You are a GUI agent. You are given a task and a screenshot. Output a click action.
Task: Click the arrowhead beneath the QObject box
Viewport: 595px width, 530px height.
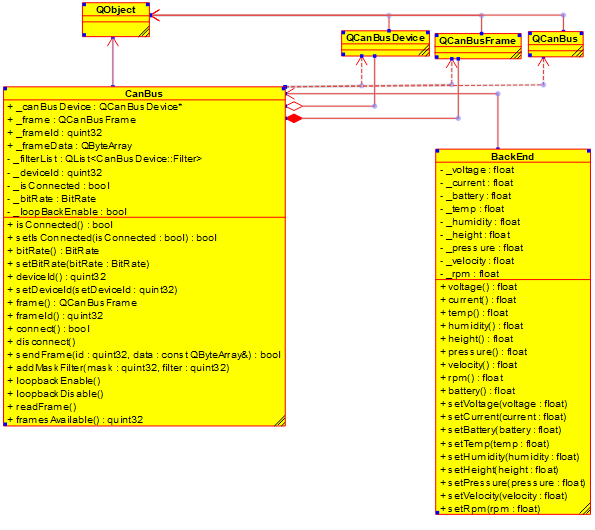[x=113, y=41]
